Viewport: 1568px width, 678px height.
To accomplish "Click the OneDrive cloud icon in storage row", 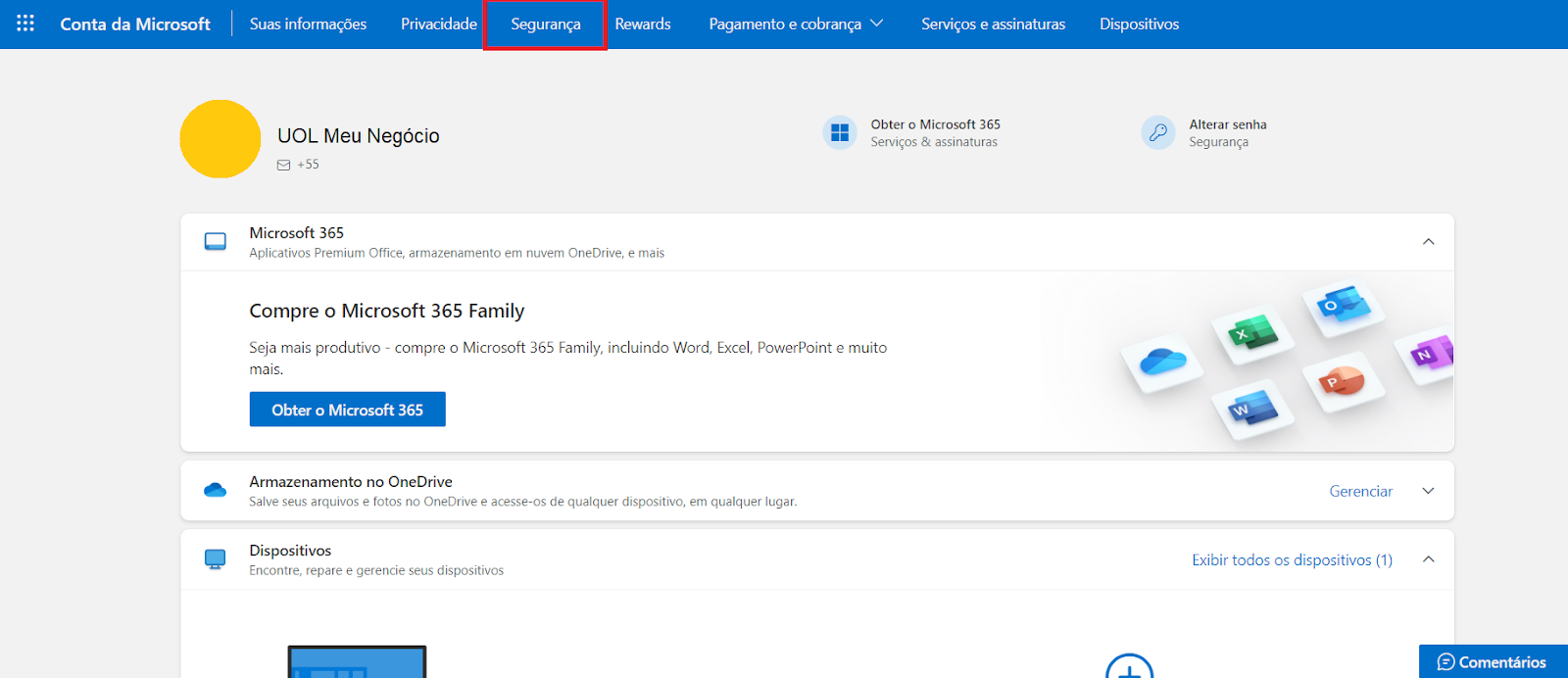I will click(216, 490).
